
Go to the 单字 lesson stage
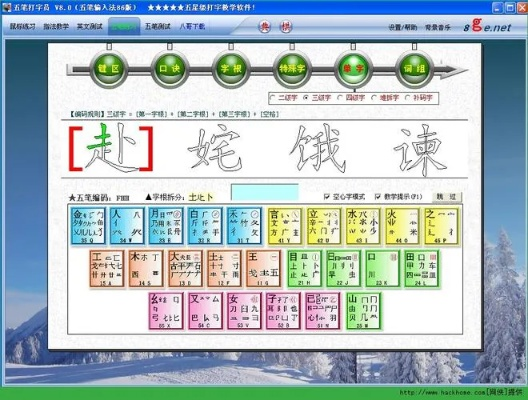(353, 69)
